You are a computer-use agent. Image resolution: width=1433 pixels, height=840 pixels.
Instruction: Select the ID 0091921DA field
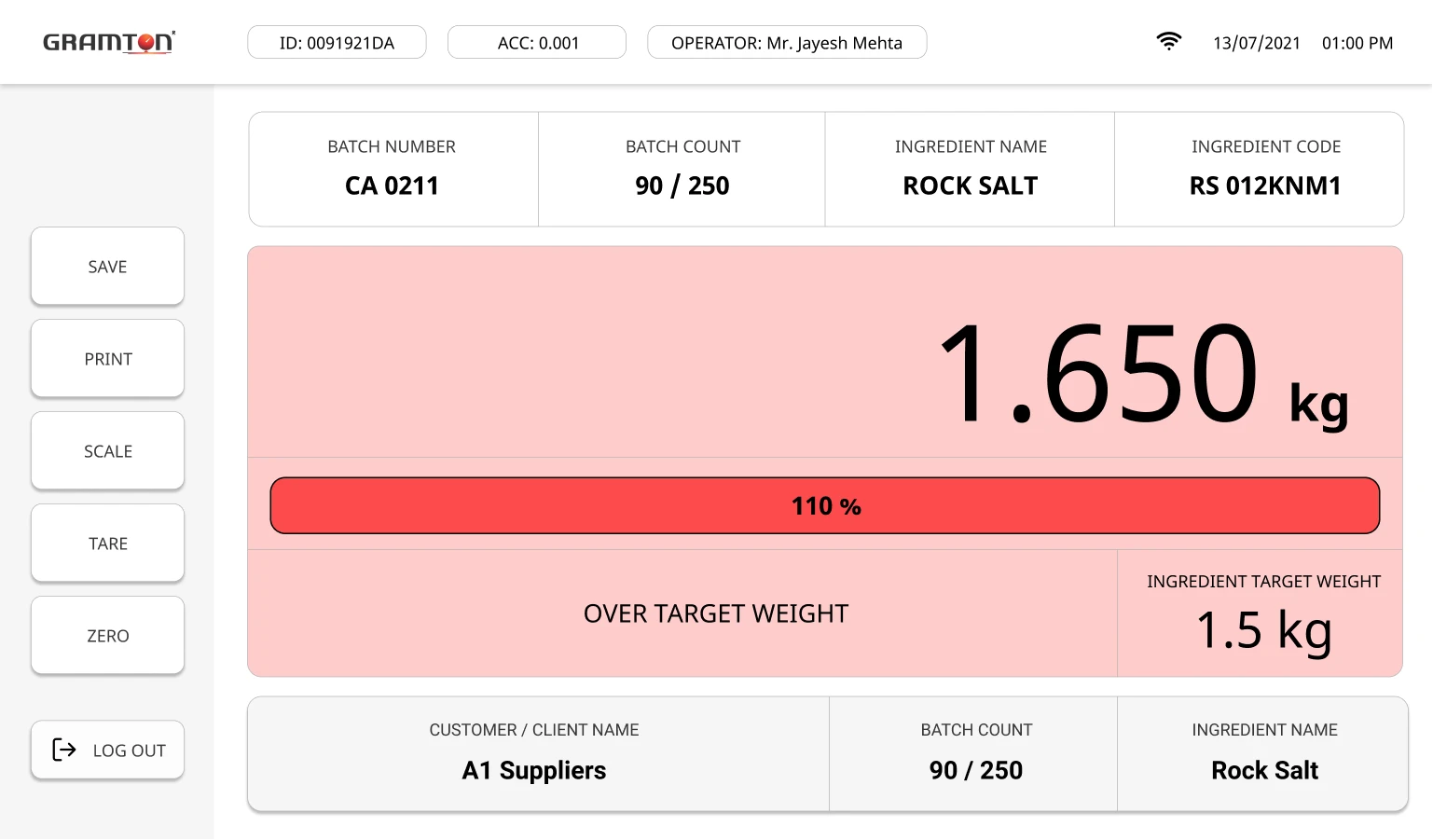tap(337, 43)
